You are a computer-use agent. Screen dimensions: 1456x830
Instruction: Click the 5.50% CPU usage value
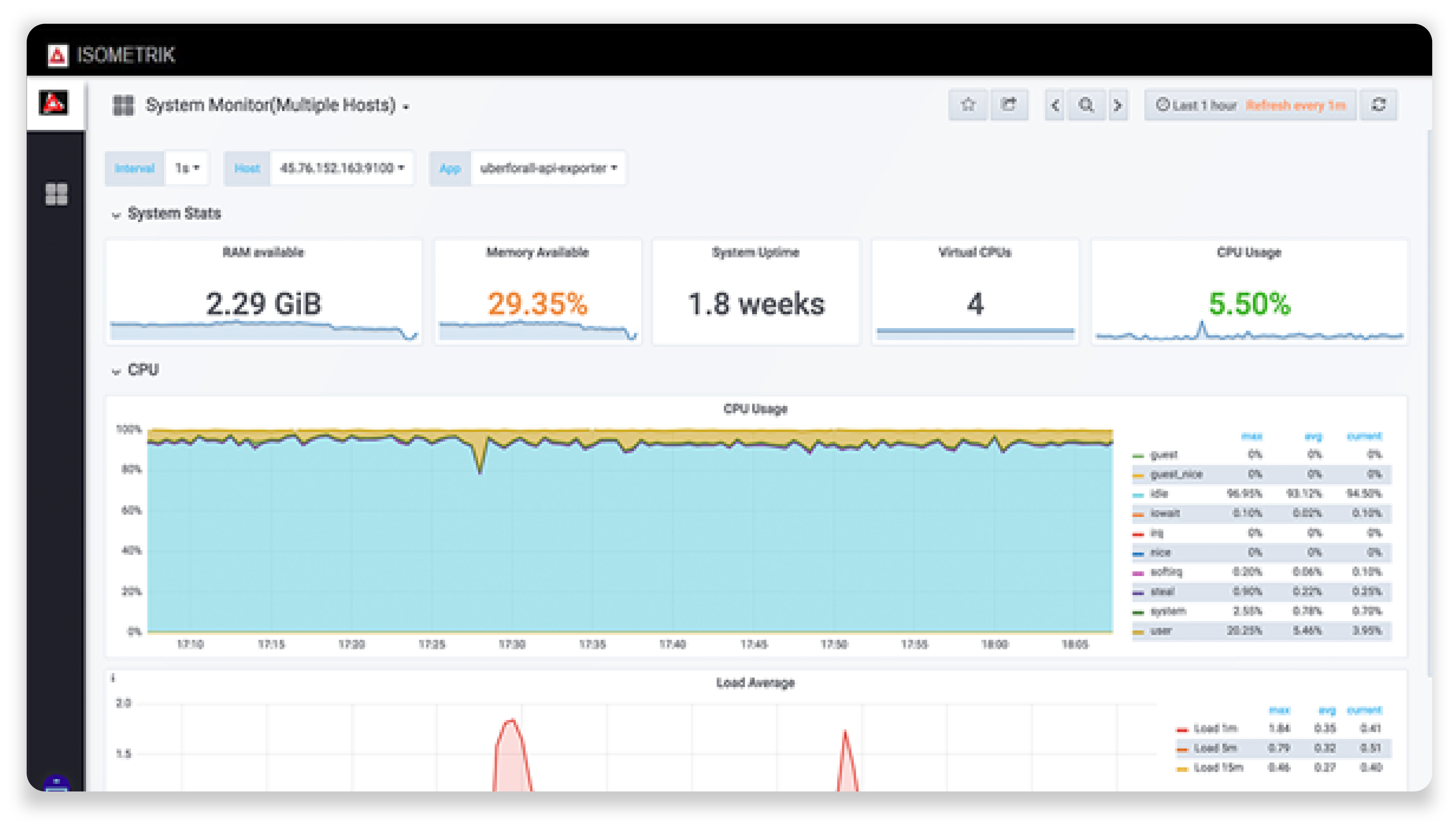click(x=1249, y=303)
